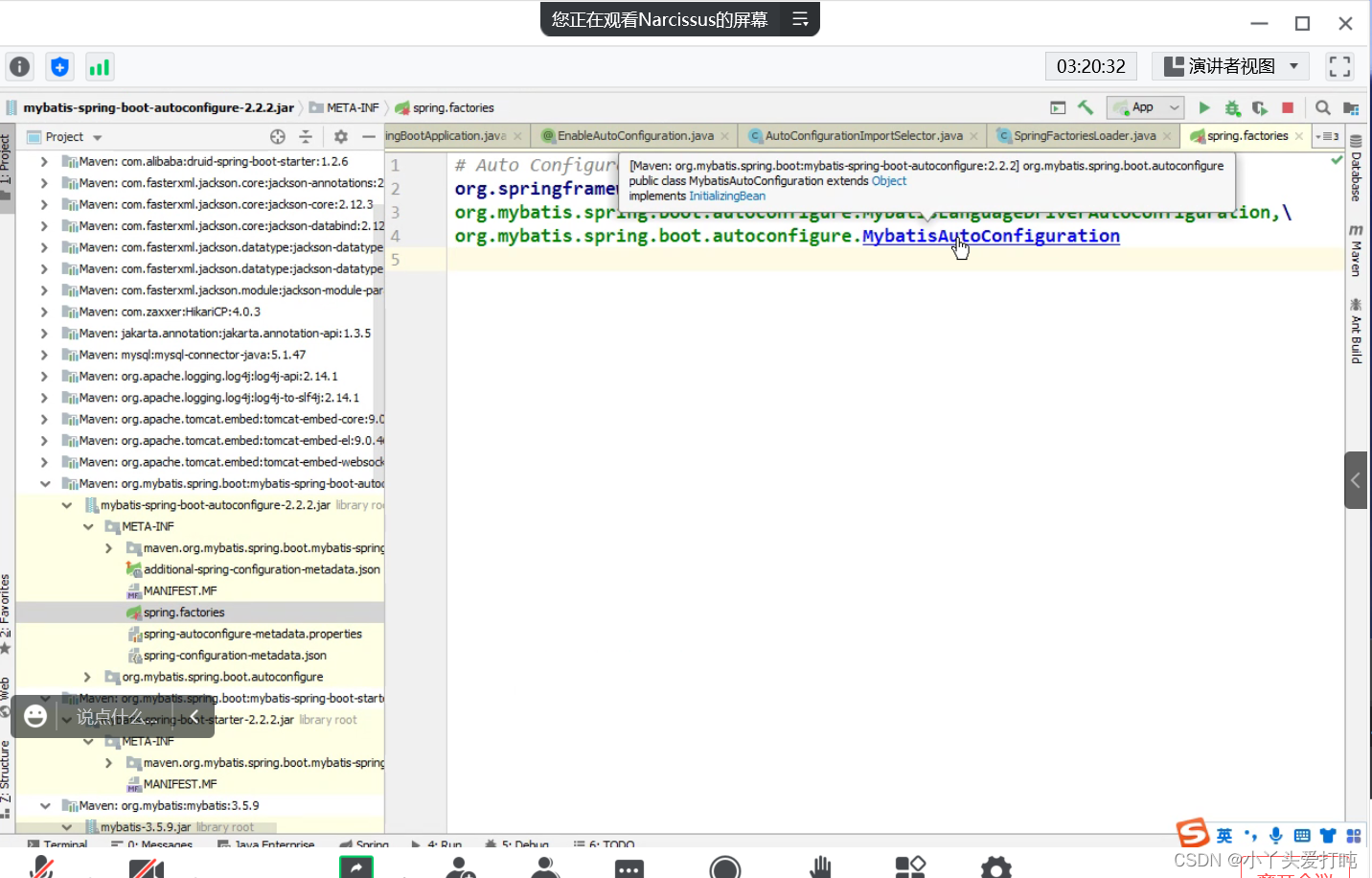Image resolution: width=1372 pixels, height=878 pixels.
Task: Select spring.factories in the project tree
Action: point(184,612)
